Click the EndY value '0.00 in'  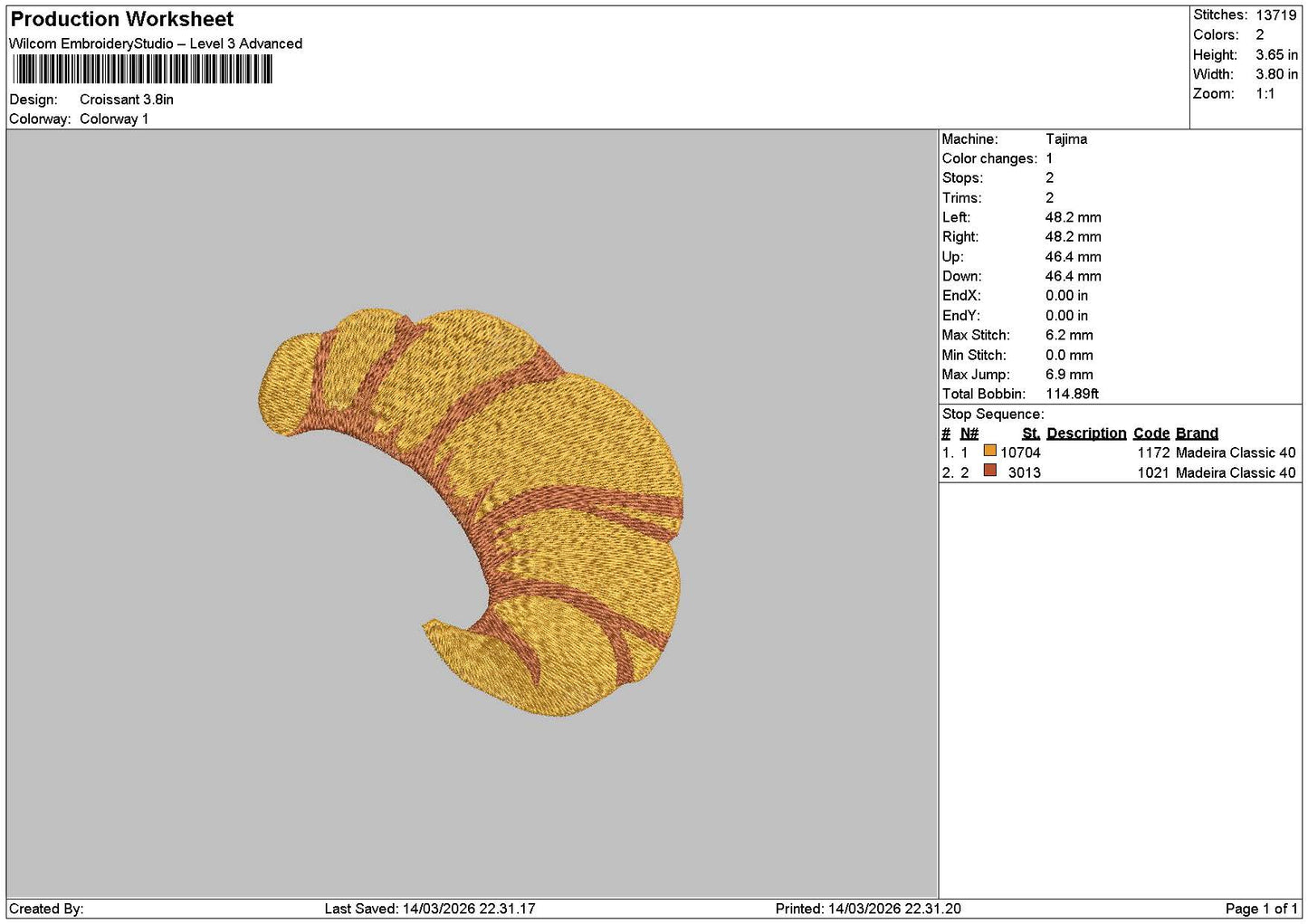[1067, 316]
